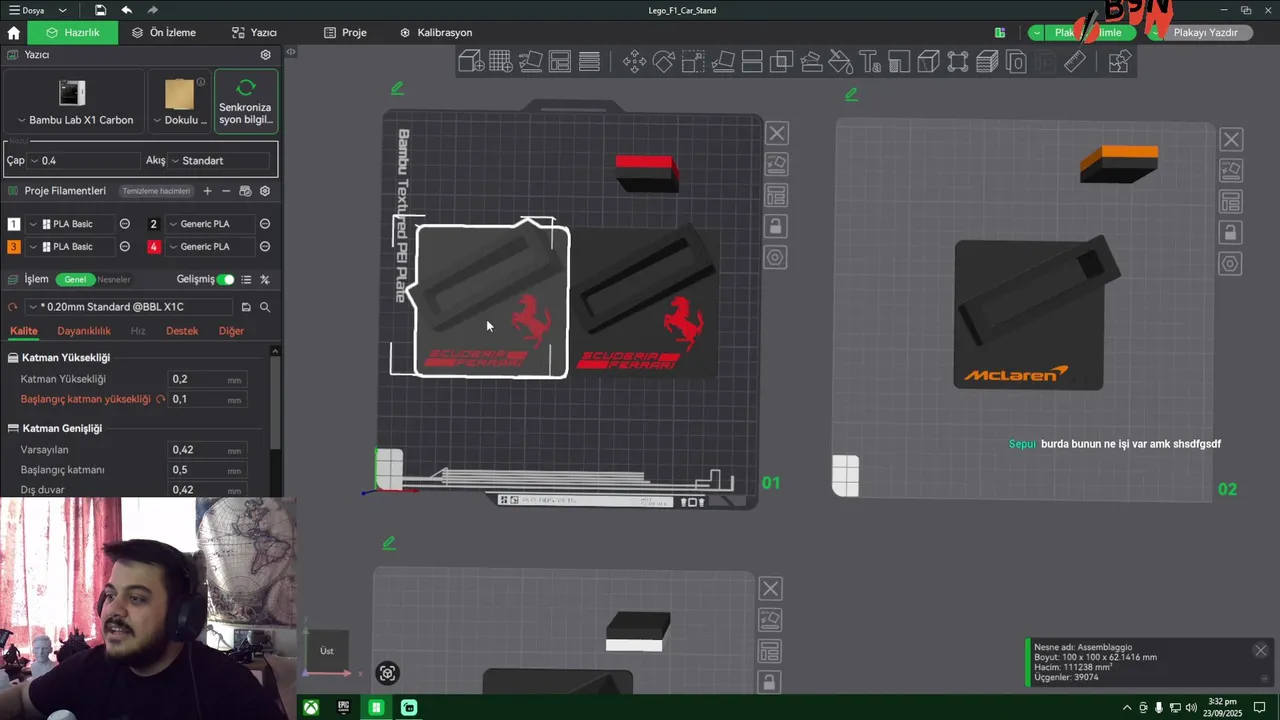Screen dimensions: 1280x720
Task: Click the compare presets icon near Gelişmiş
Action: [265, 280]
